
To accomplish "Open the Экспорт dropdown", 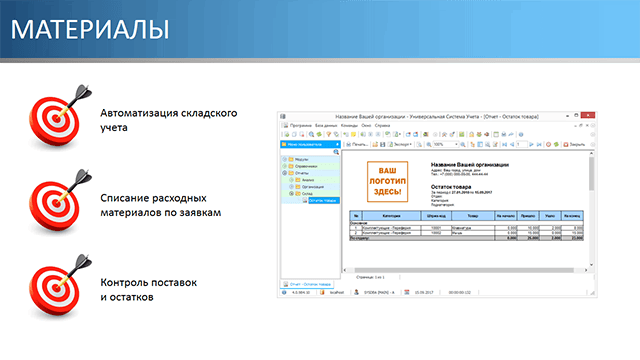I will (400, 144).
